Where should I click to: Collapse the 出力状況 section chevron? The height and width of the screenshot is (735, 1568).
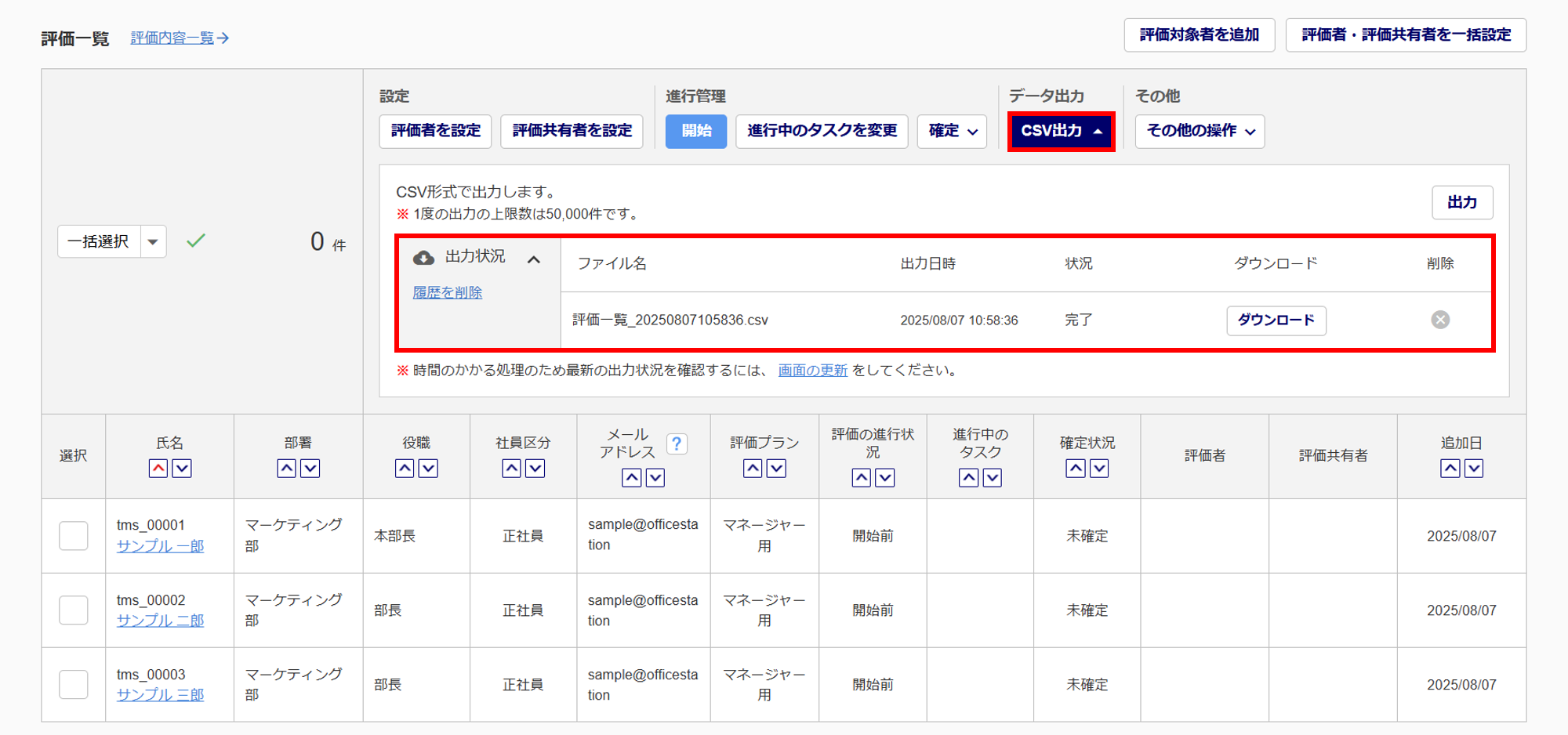pyautogui.click(x=534, y=259)
